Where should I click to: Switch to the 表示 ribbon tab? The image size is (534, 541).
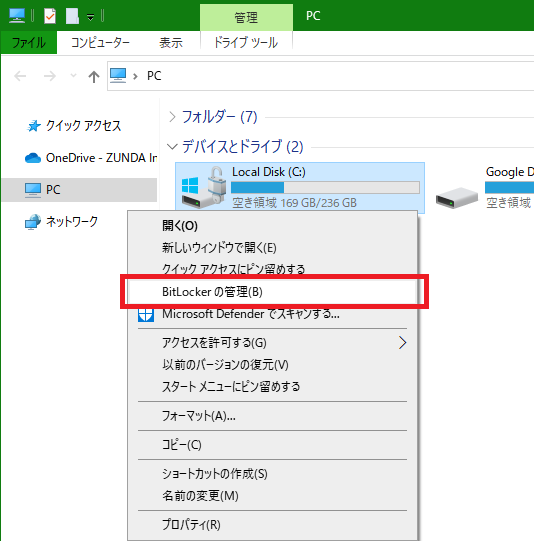(170, 42)
